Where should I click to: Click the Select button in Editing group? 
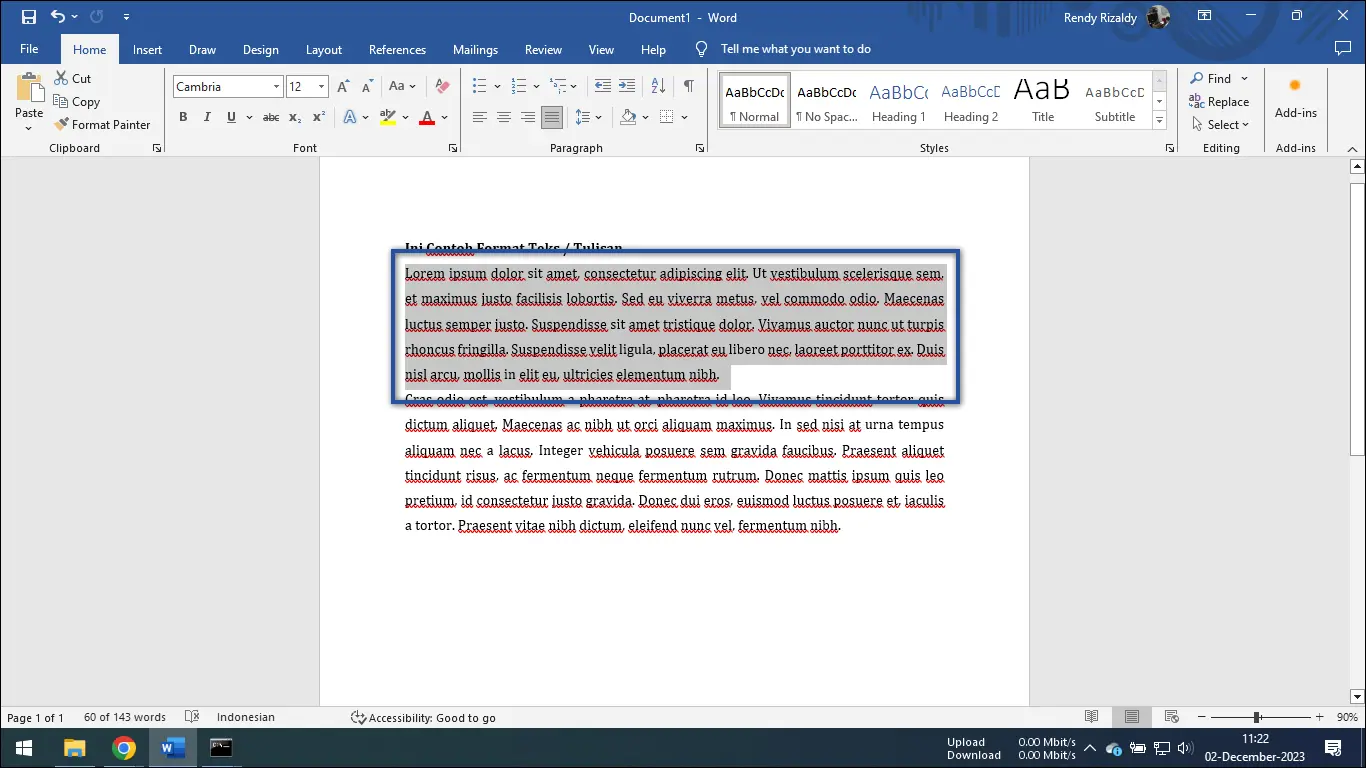click(x=1219, y=124)
